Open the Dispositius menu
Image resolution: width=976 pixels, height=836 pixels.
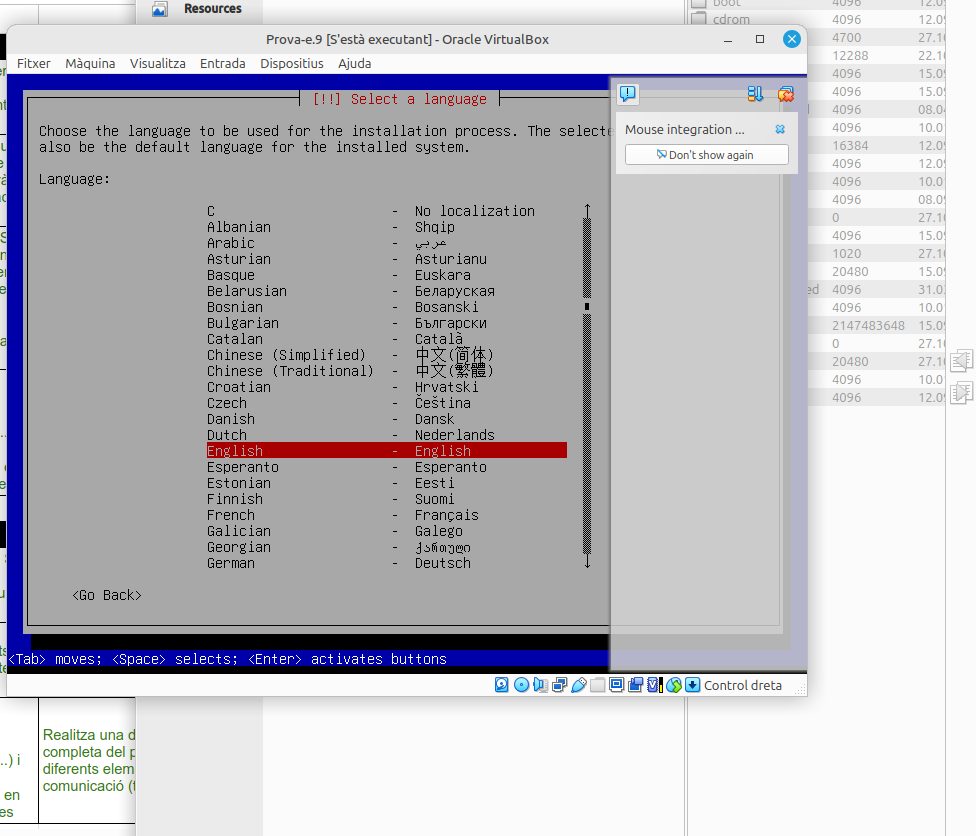coord(292,63)
